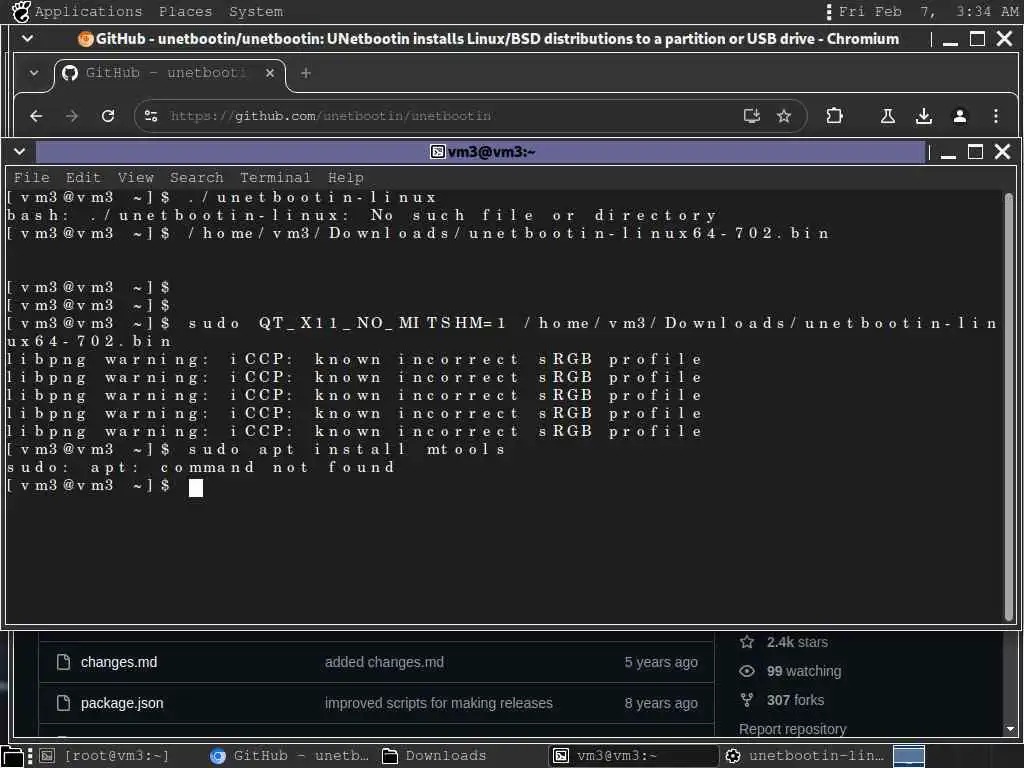1024x768 pixels.
Task: Open 'improved scripts for making releases' commit
Action: (438, 703)
